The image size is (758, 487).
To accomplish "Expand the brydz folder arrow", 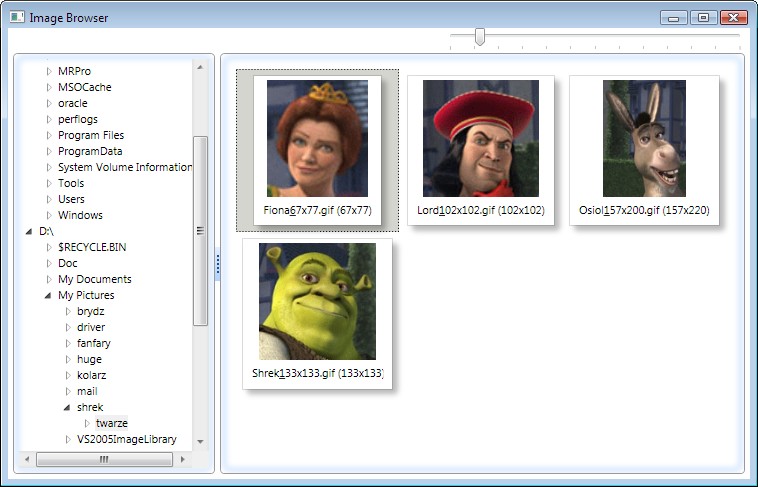I will point(68,311).
